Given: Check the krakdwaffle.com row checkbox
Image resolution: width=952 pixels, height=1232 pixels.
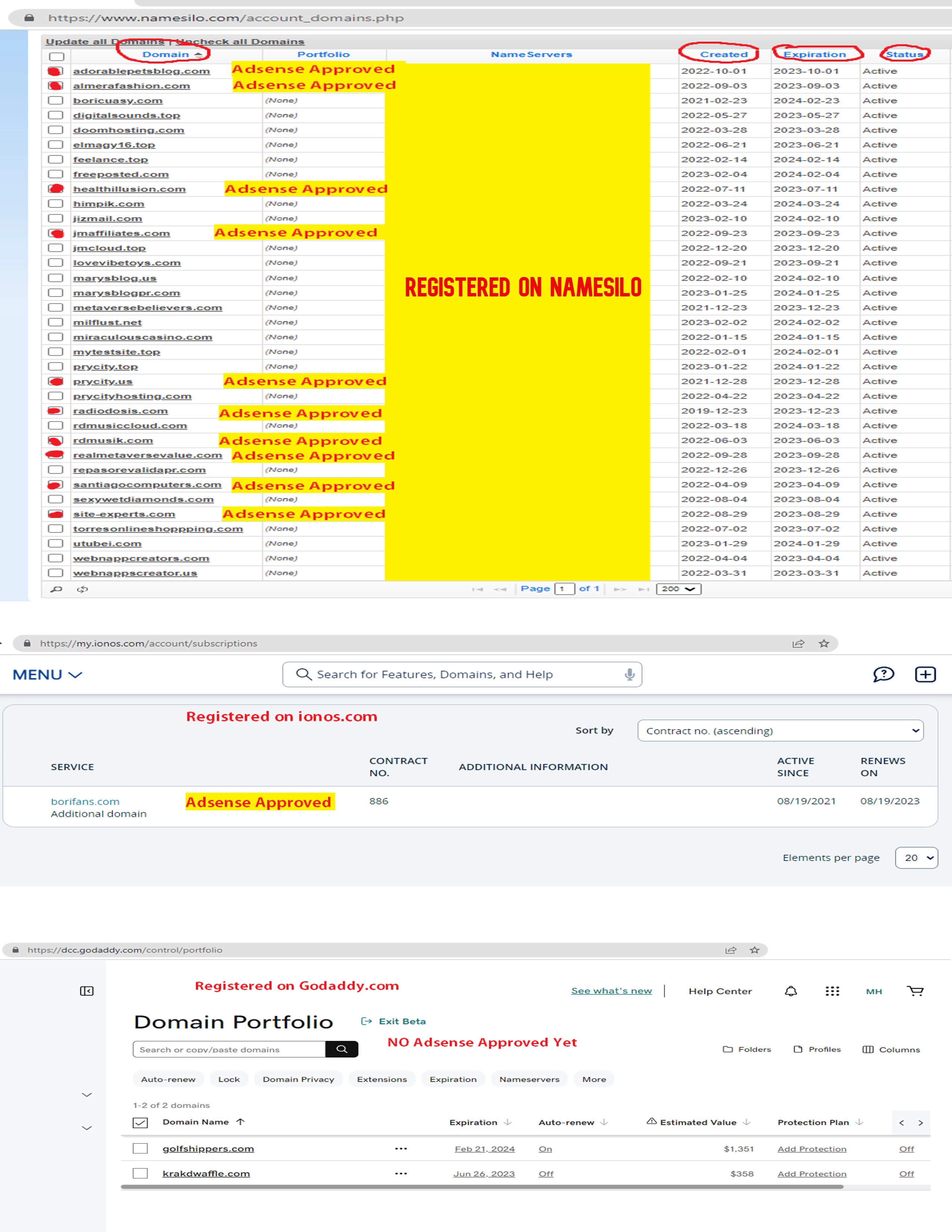Looking at the screenshot, I should click(140, 1173).
